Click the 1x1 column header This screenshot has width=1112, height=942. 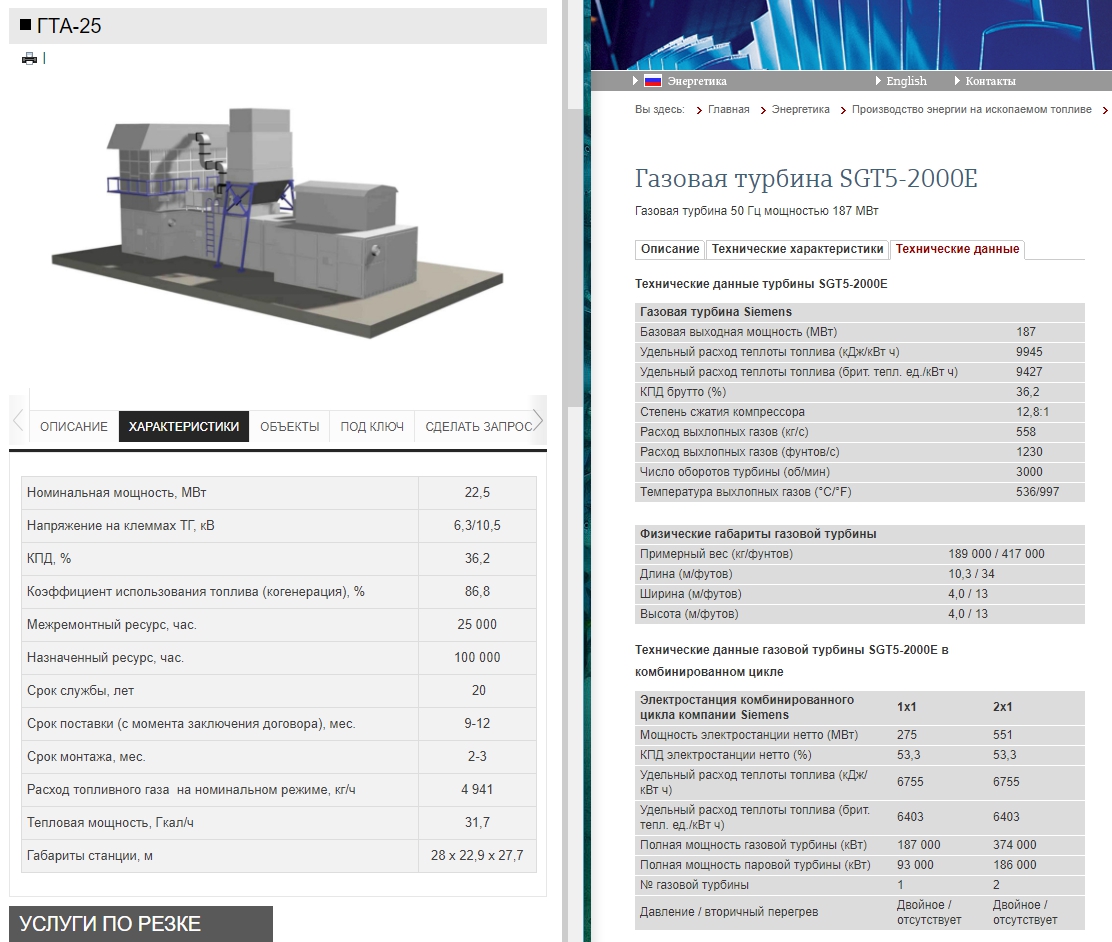pos(906,707)
